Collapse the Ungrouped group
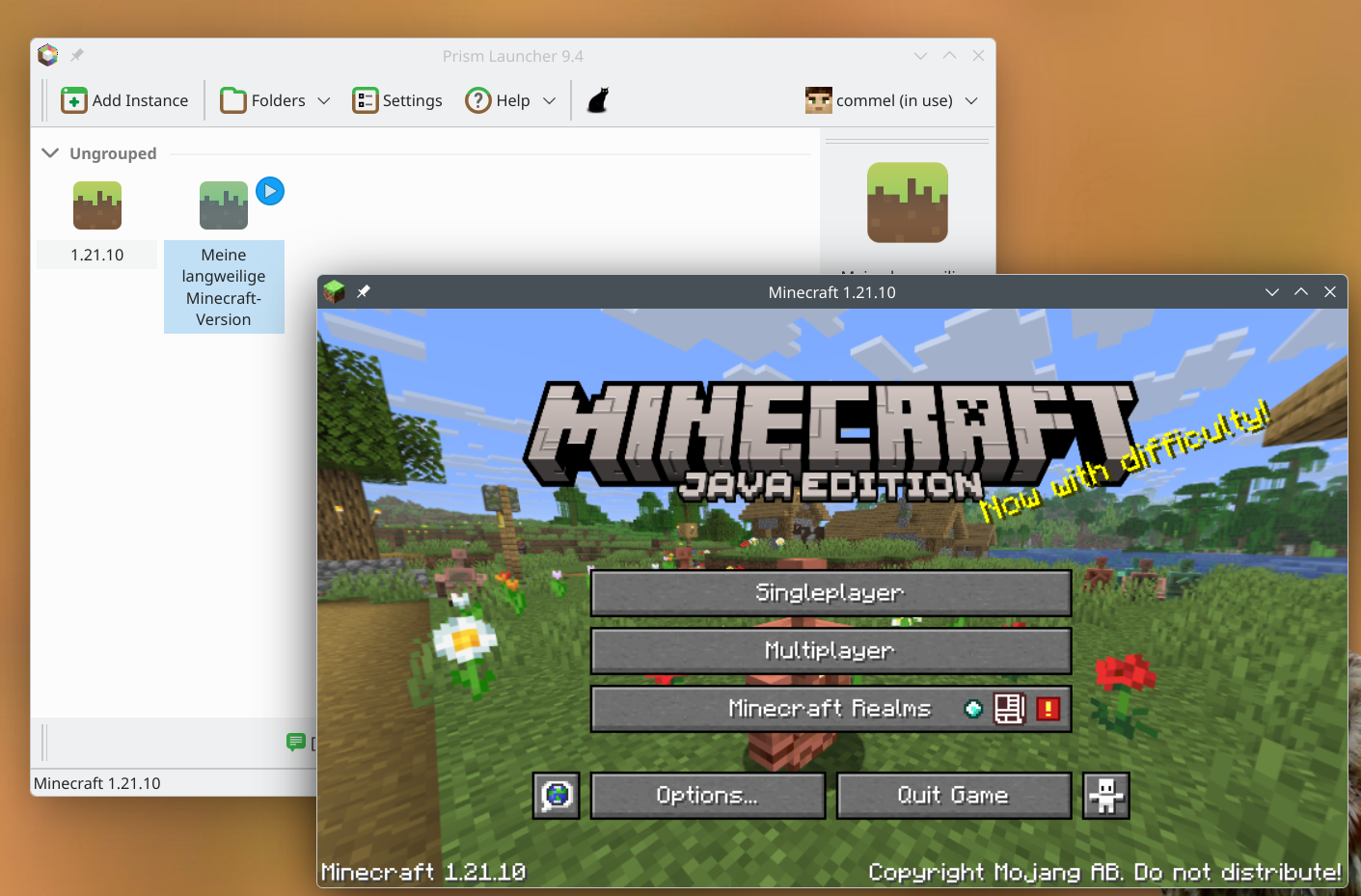This screenshot has height=896, width=1361. pyautogui.click(x=50, y=152)
